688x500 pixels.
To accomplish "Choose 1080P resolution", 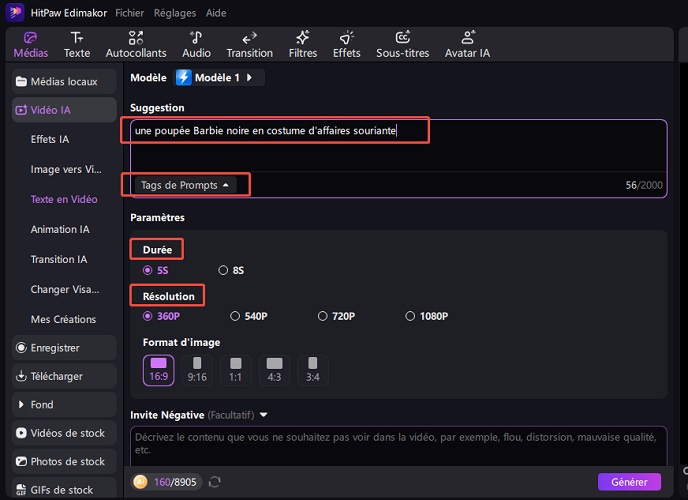I will point(427,316).
